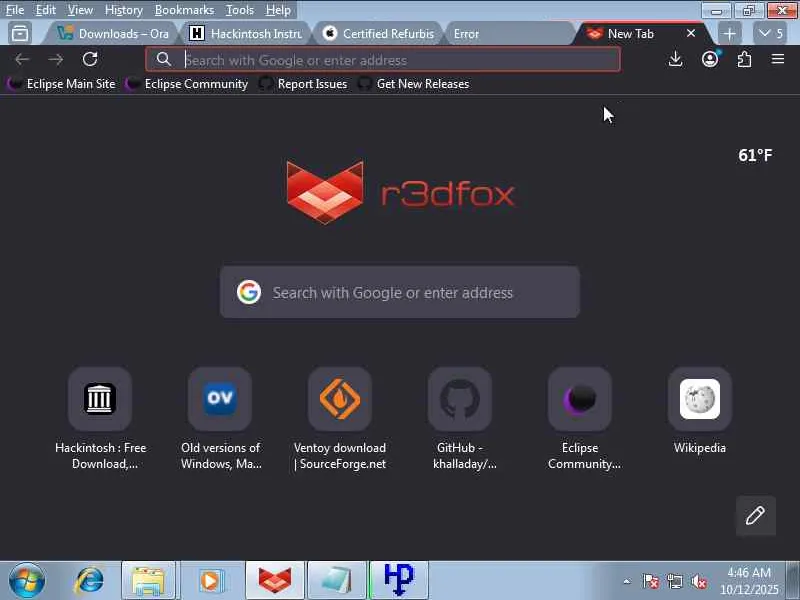Launch Internet Explorer from taskbar

click(x=89, y=581)
